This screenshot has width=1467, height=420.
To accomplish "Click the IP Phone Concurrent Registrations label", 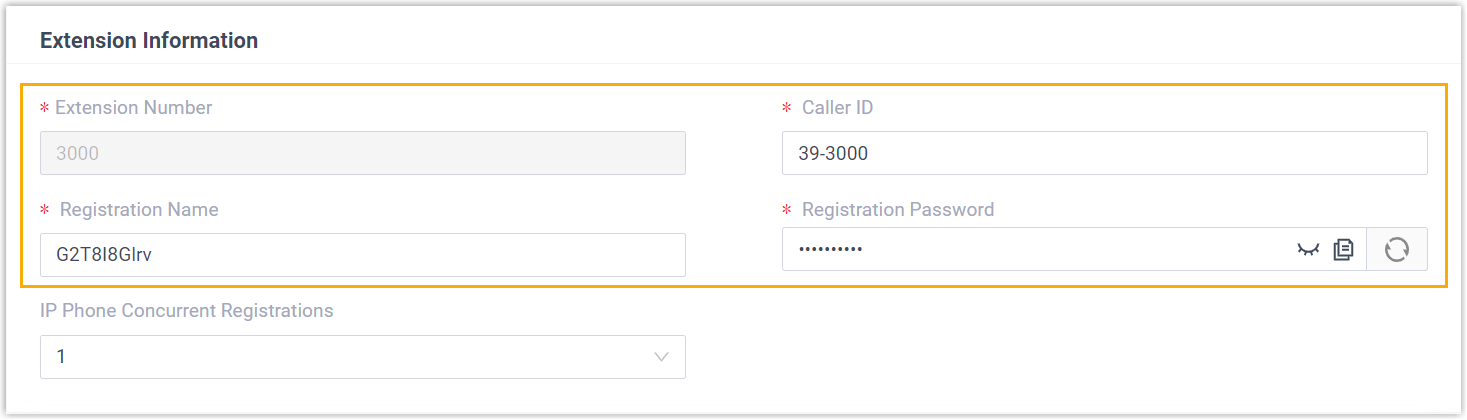I will pyautogui.click(x=186, y=311).
